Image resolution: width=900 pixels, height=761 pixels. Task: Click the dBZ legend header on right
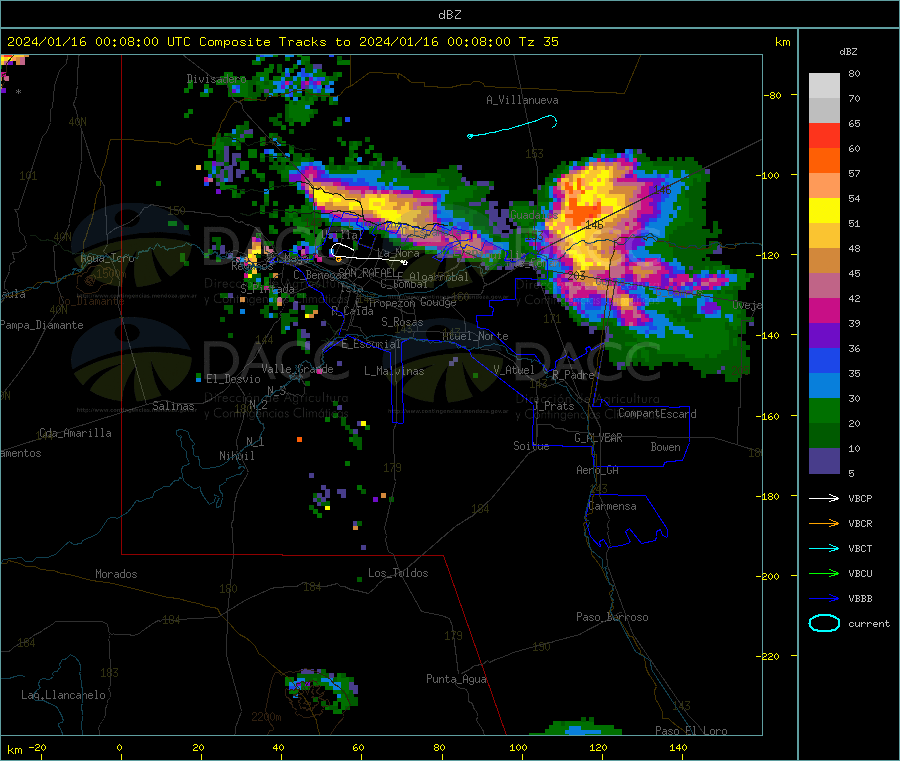848,52
